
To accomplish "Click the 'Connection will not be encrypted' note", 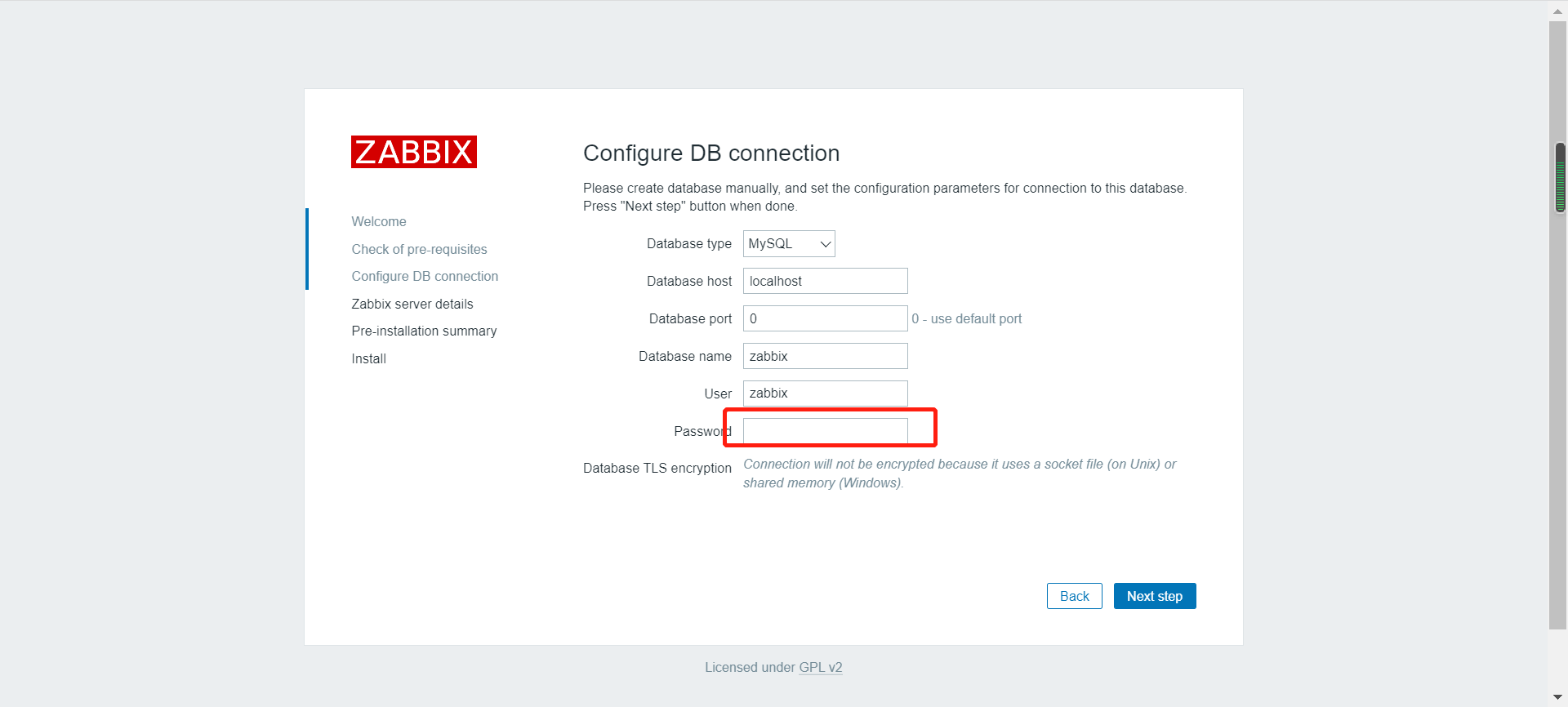I will tap(960, 474).
